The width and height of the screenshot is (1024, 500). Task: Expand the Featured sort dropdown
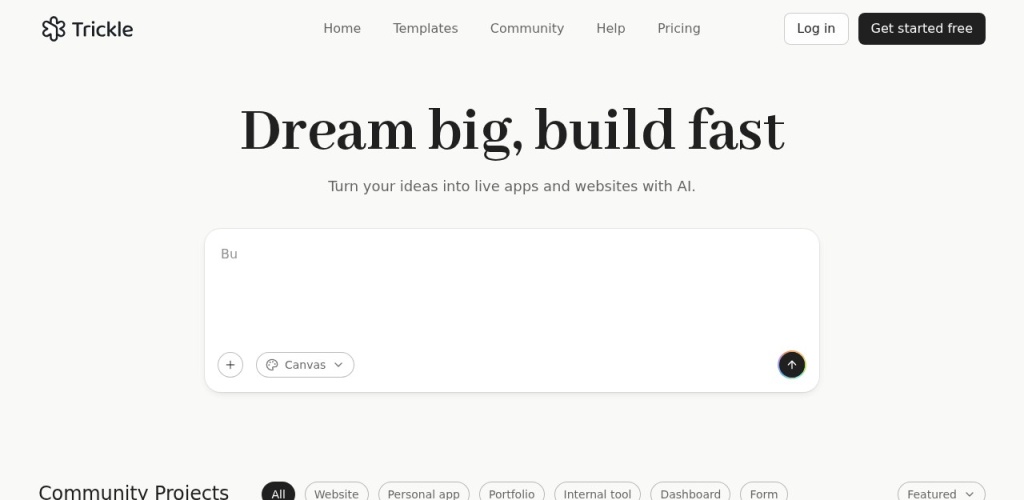coord(940,493)
